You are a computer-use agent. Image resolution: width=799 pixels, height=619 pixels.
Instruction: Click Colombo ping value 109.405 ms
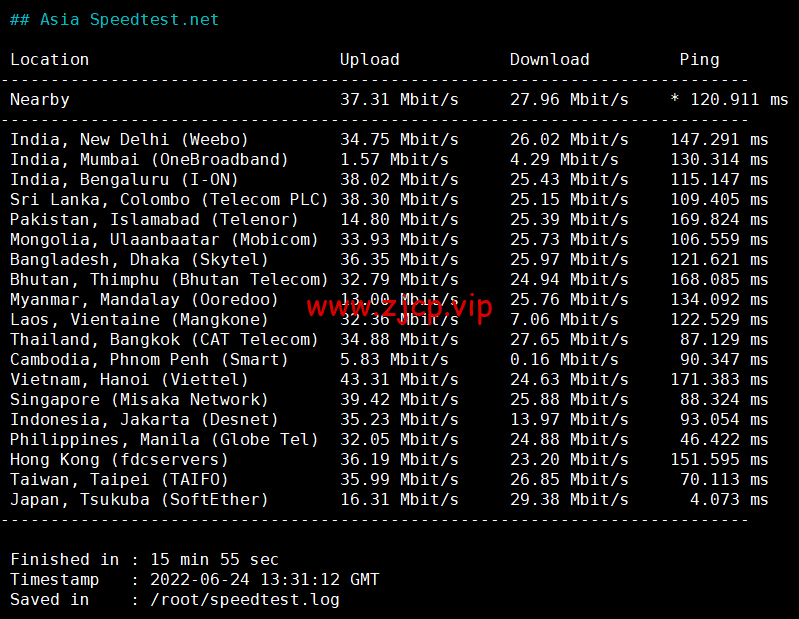coord(719,199)
